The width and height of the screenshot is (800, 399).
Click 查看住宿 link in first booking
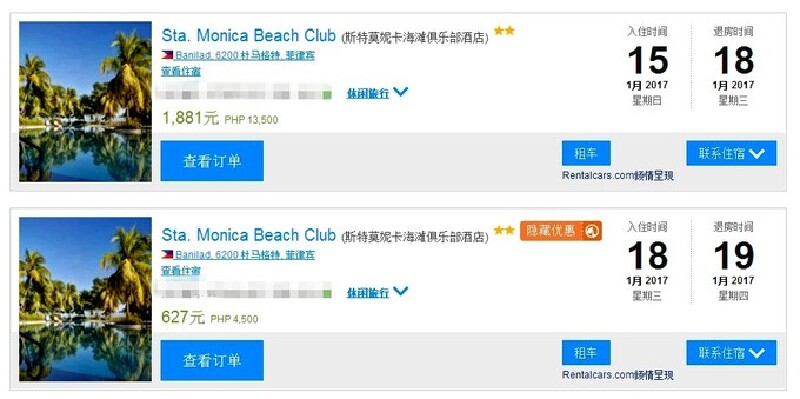pyautogui.click(x=181, y=71)
